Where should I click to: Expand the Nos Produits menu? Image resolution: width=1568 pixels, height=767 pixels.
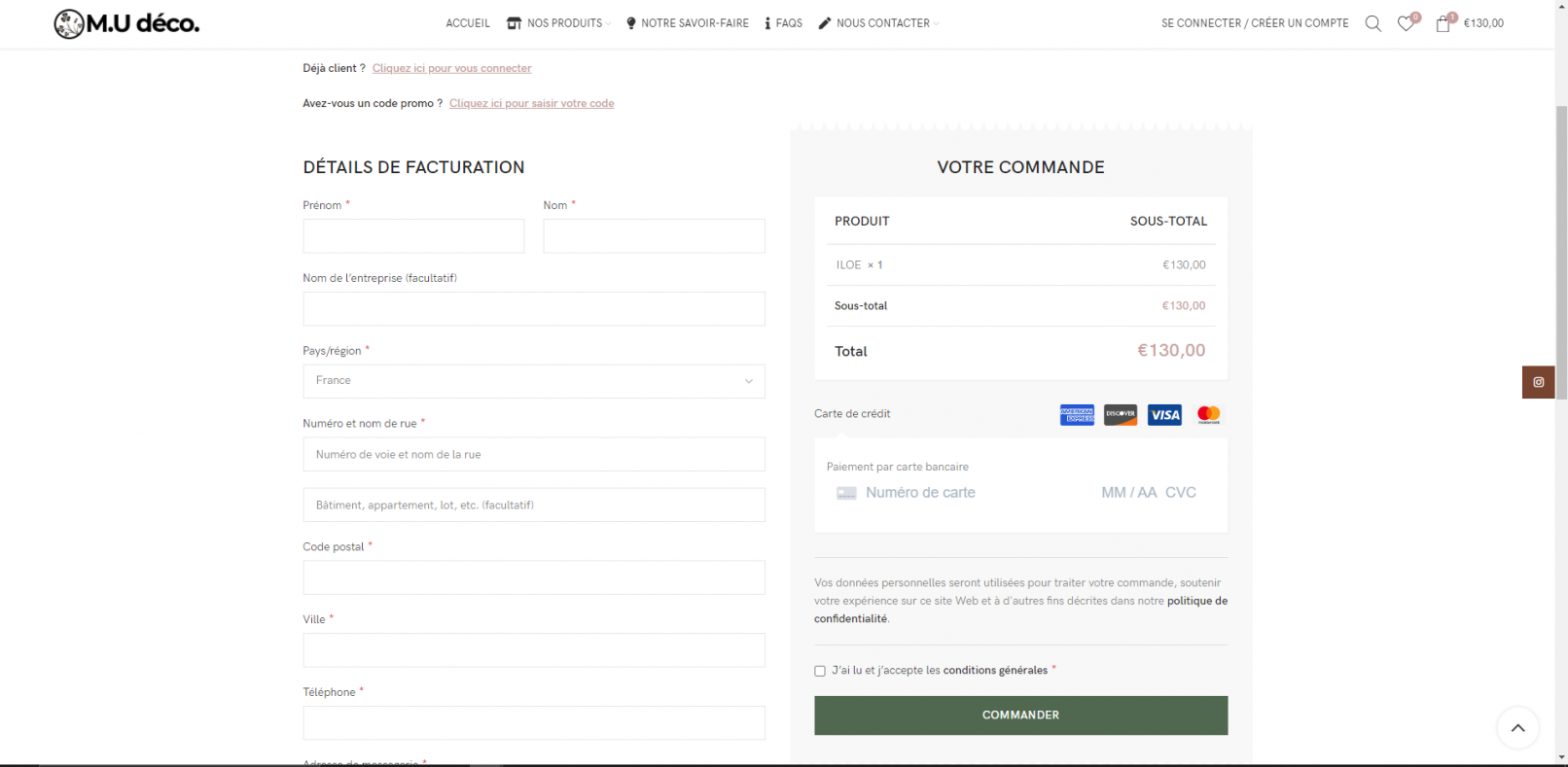558,23
